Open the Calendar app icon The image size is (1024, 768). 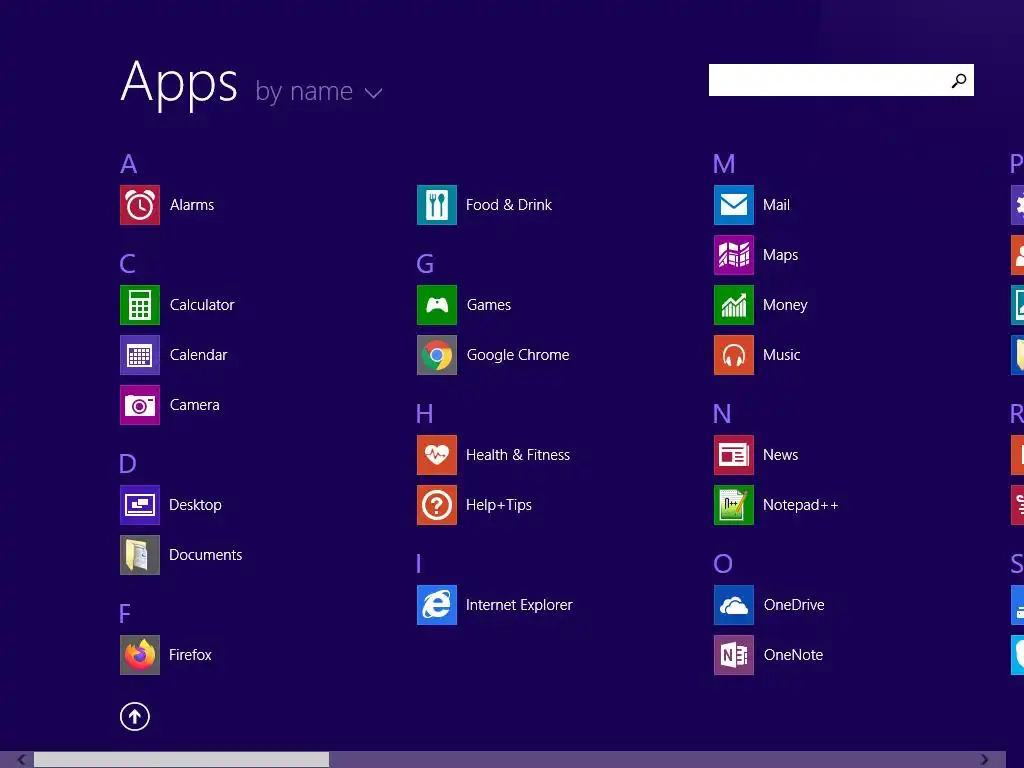(140, 355)
